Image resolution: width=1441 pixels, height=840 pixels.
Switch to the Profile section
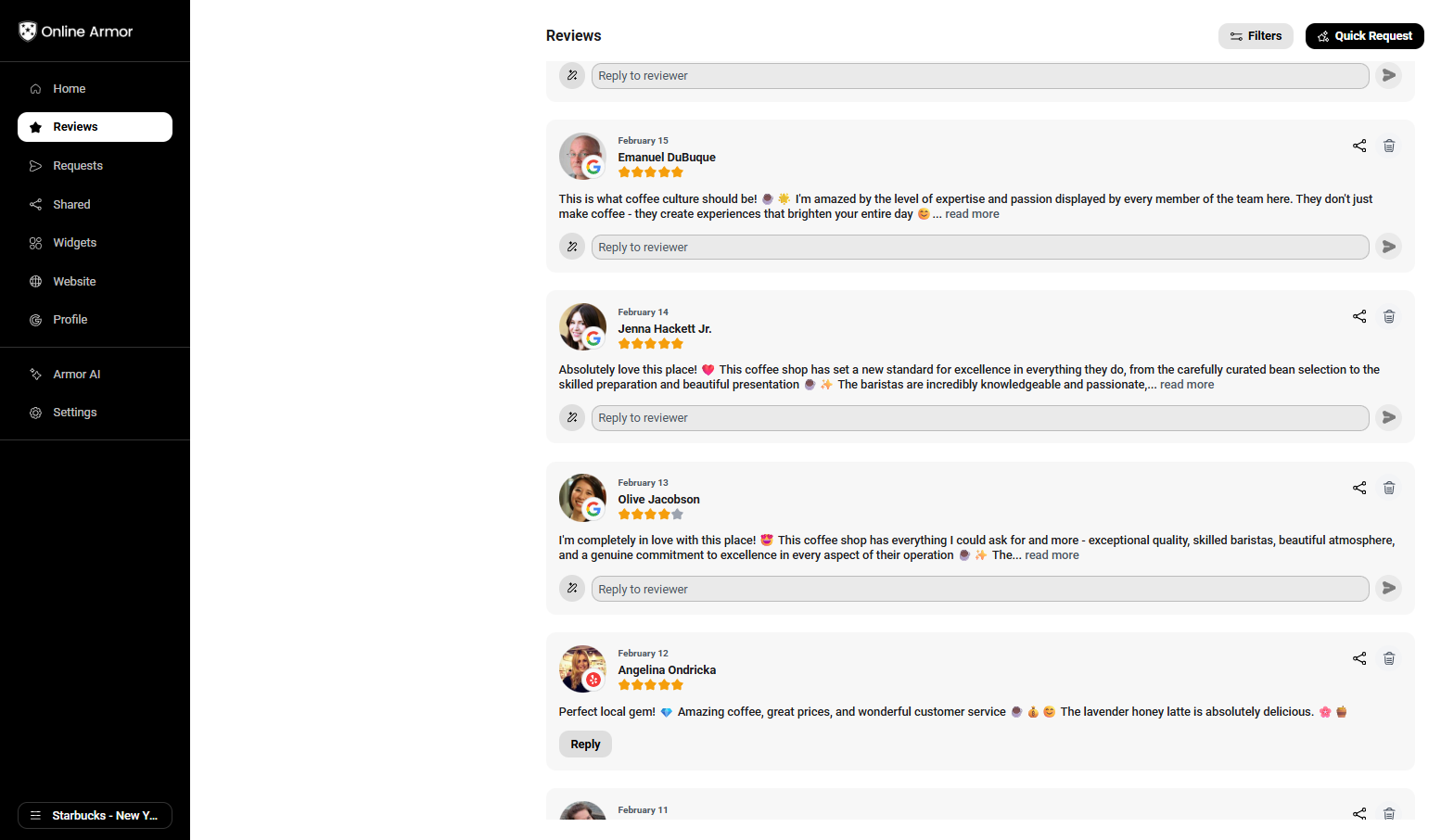pyautogui.click(x=70, y=319)
